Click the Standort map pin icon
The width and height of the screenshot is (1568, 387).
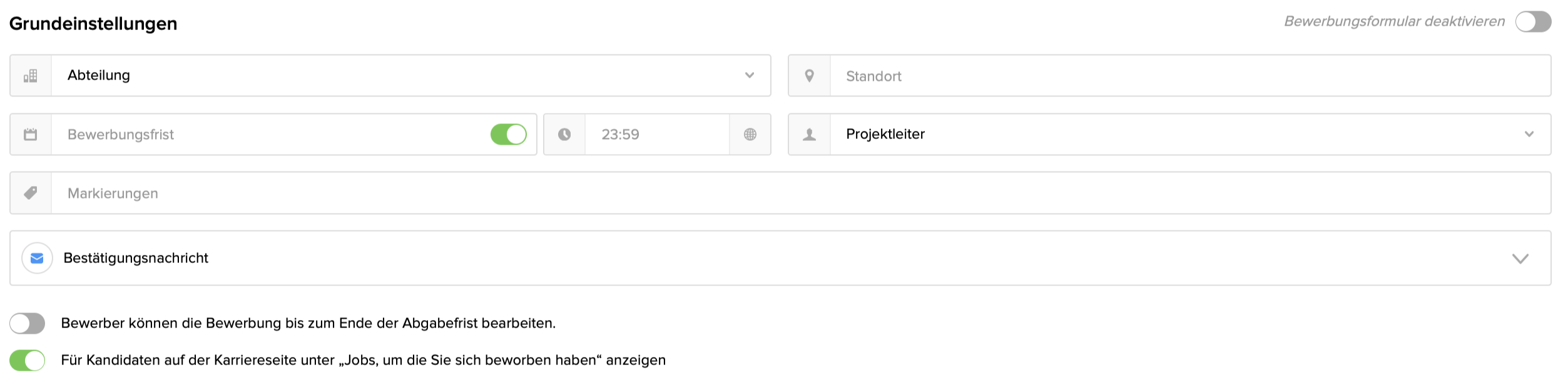809,76
